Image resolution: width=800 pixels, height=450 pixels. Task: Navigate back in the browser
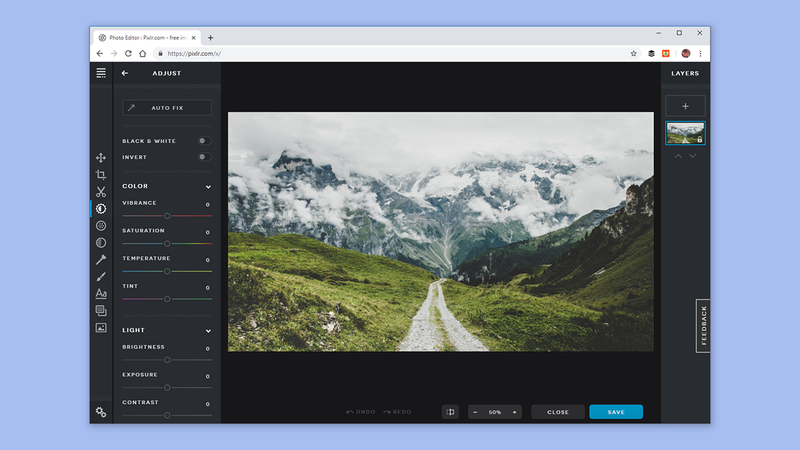(x=99, y=53)
